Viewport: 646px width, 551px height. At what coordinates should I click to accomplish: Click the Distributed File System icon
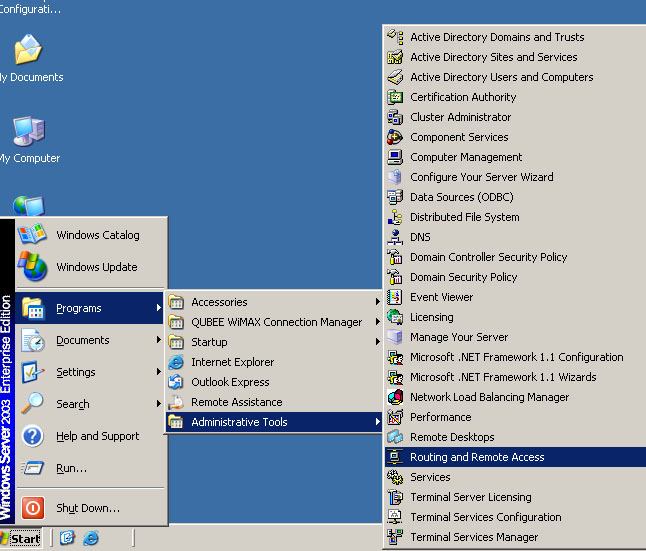tap(395, 217)
